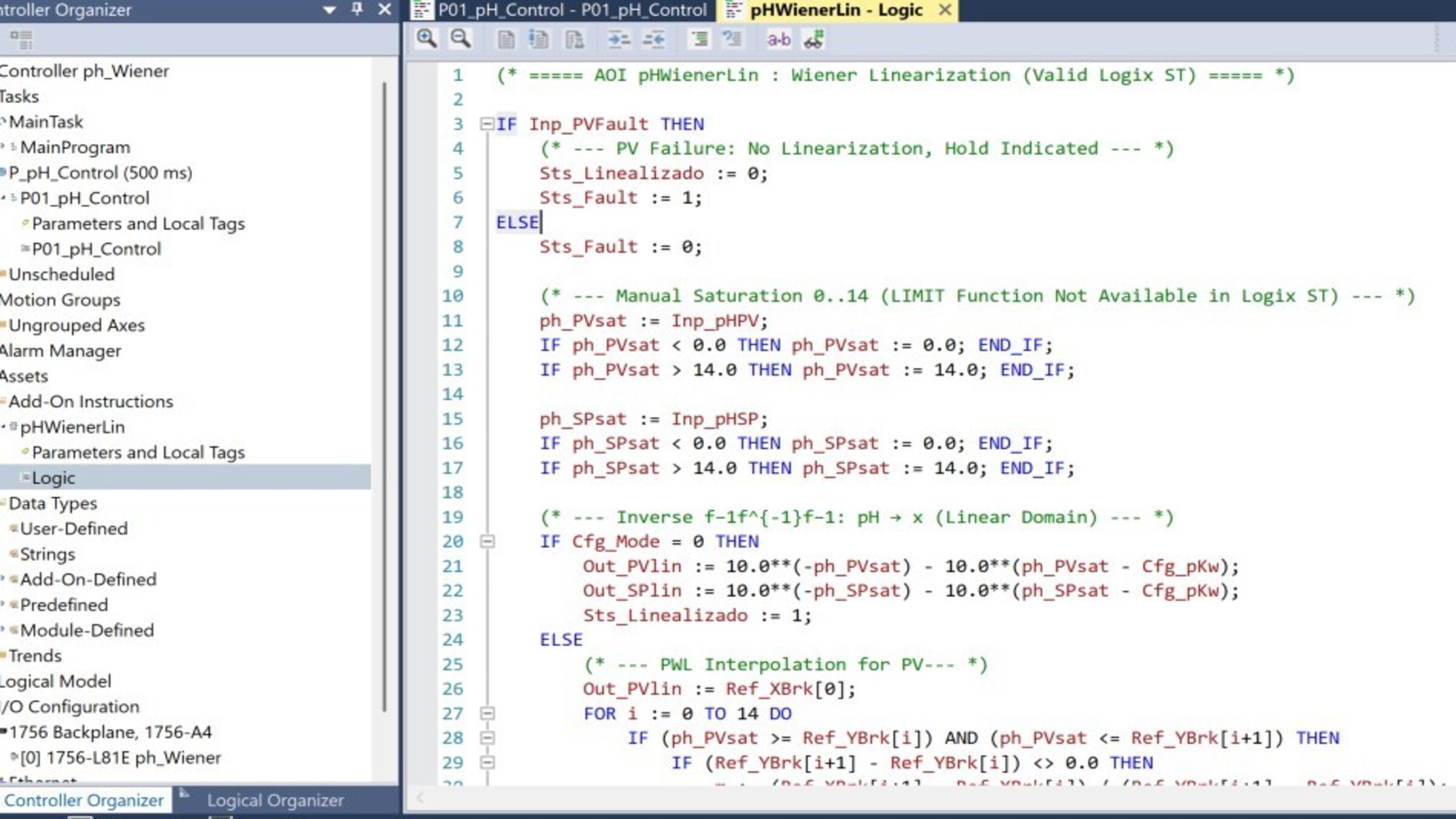Decrease indent of the selected lines
Viewport: 1456px width, 819px height.
654,40
